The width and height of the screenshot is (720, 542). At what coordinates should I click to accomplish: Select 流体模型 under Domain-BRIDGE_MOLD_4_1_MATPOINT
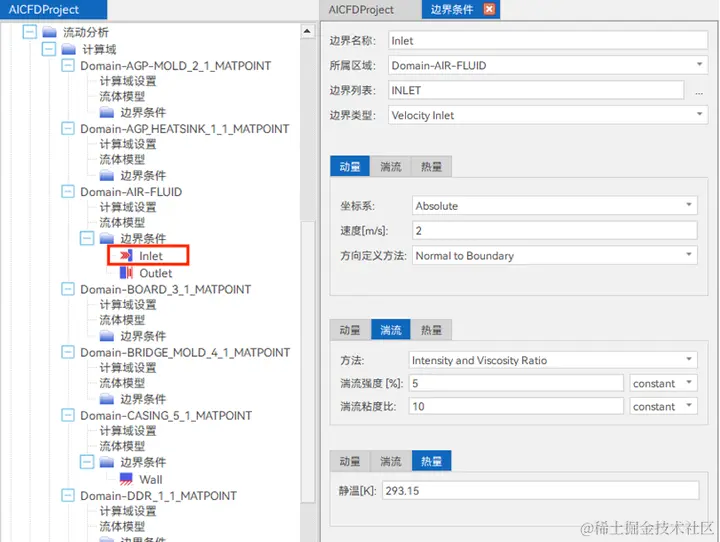pos(122,383)
